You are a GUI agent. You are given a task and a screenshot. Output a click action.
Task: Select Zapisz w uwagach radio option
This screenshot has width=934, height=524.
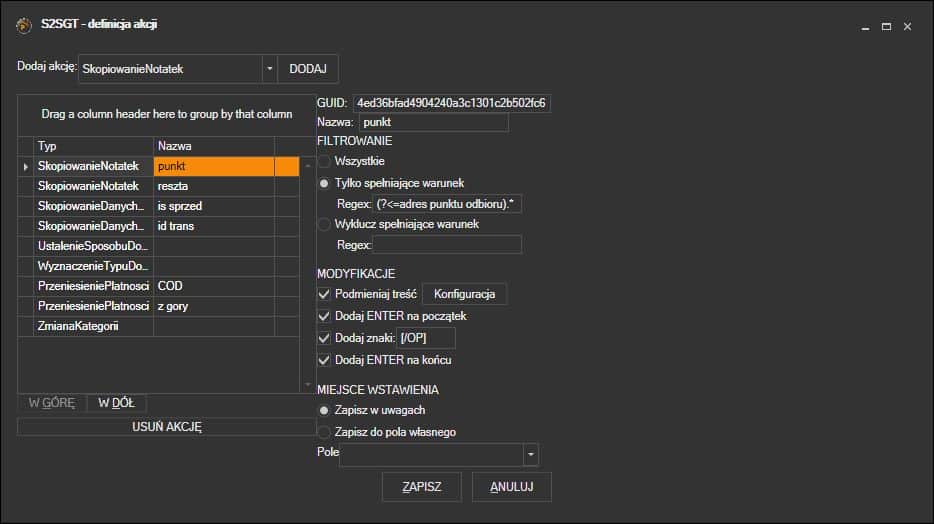tap(324, 410)
